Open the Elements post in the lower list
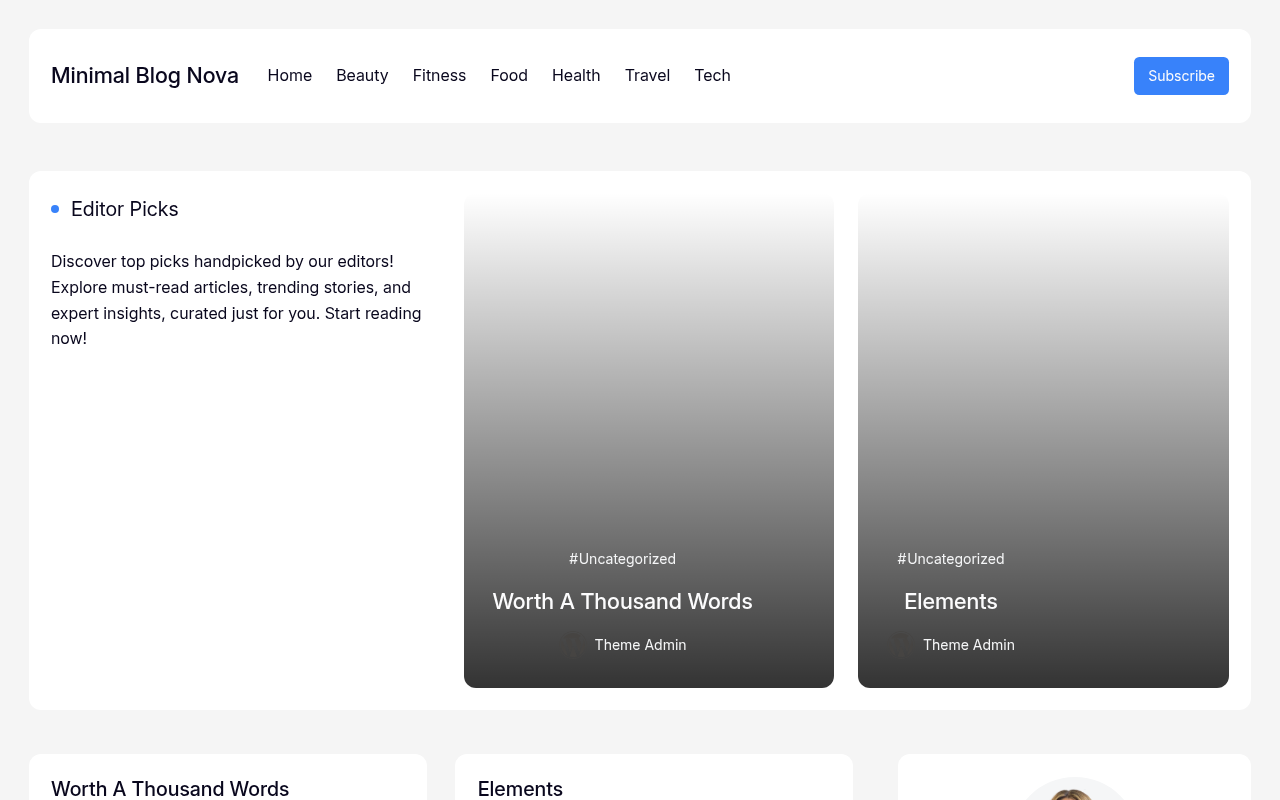Image resolution: width=1280 pixels, height=800 pixels. (520, 789)
